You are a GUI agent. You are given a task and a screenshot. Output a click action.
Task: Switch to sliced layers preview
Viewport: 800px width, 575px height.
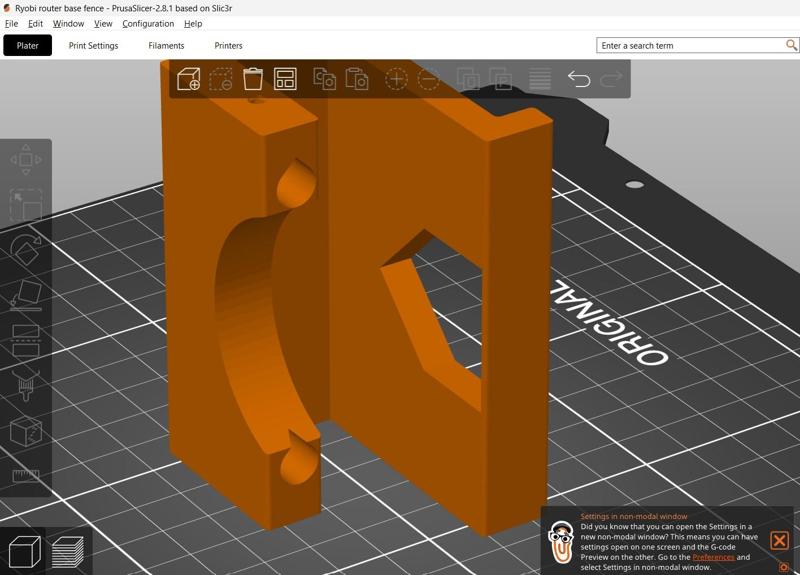click(68, 551)
